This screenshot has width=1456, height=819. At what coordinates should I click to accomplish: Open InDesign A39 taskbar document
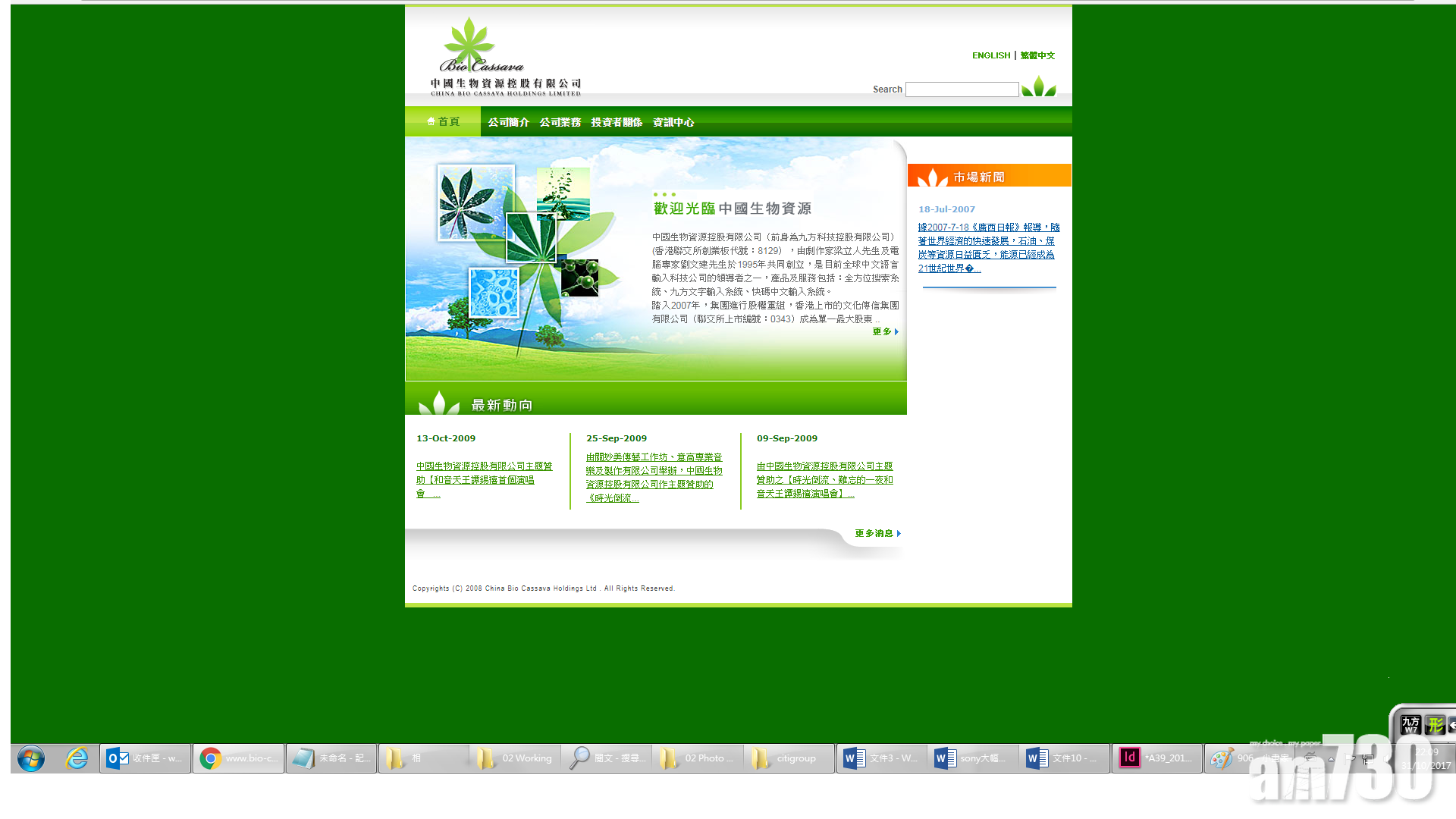coord(1157,758)
